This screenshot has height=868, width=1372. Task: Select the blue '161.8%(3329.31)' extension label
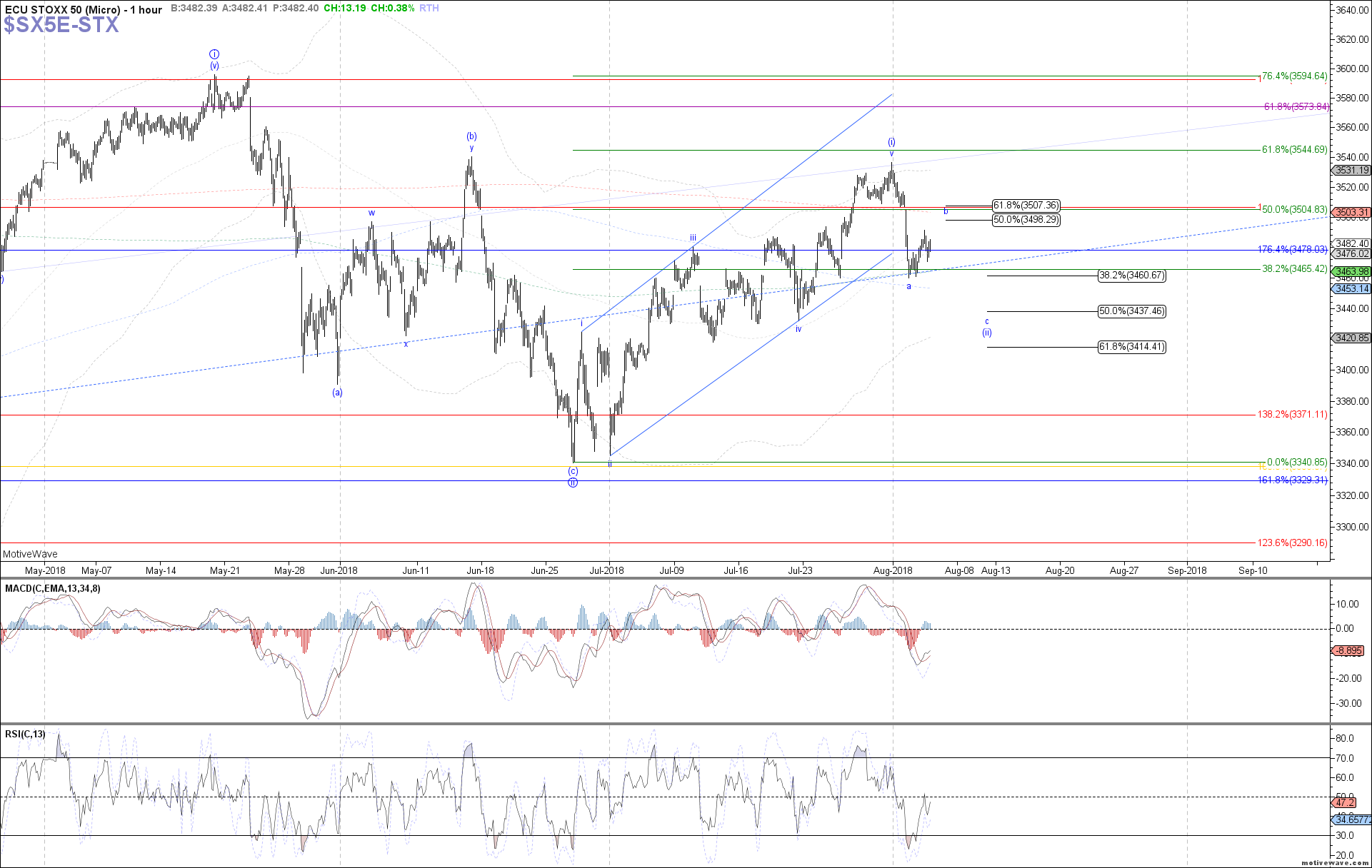pyautogui.click(x=1292, y=480)
